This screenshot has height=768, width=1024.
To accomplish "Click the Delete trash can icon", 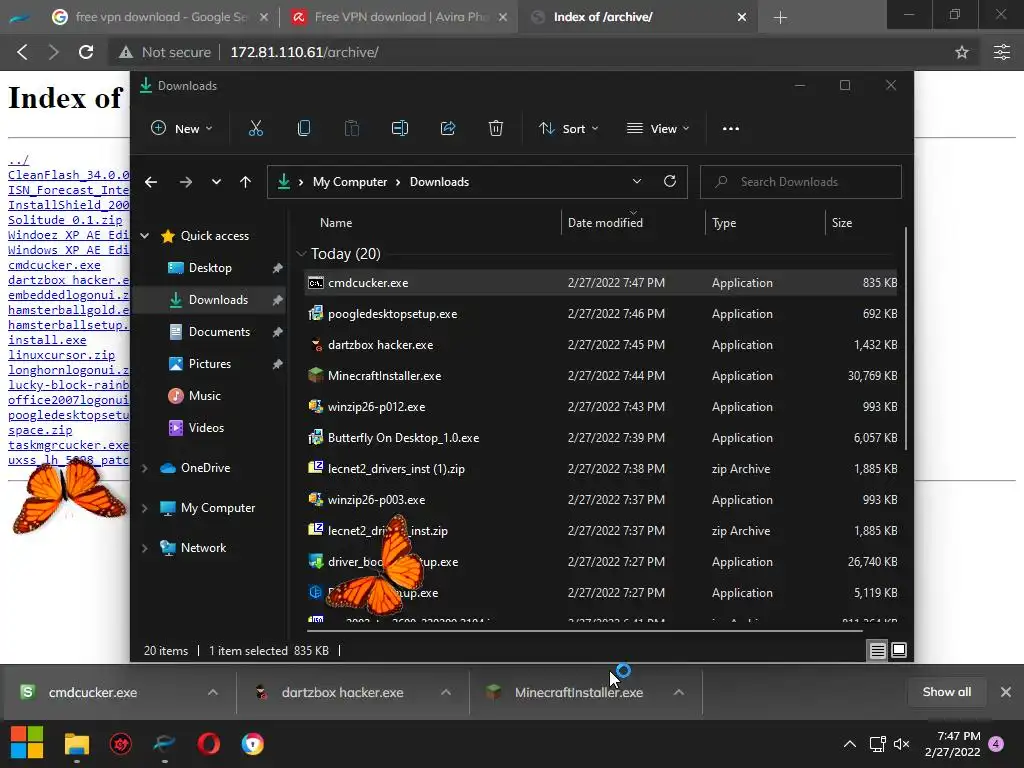I will (x=496, y=129).
